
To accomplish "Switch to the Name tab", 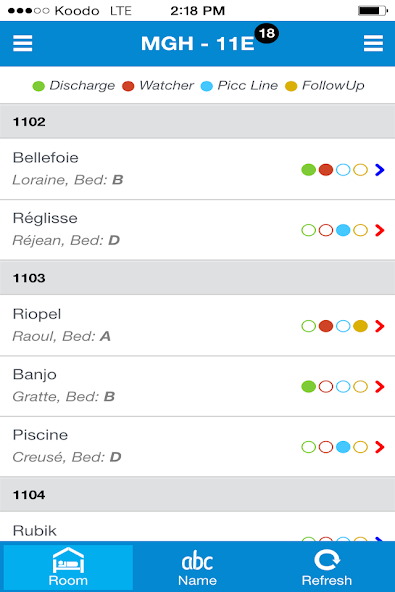I will [198, 566].
